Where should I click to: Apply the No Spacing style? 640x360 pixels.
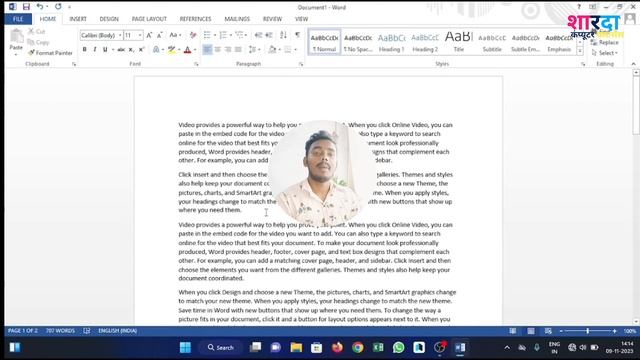point(358,42)
